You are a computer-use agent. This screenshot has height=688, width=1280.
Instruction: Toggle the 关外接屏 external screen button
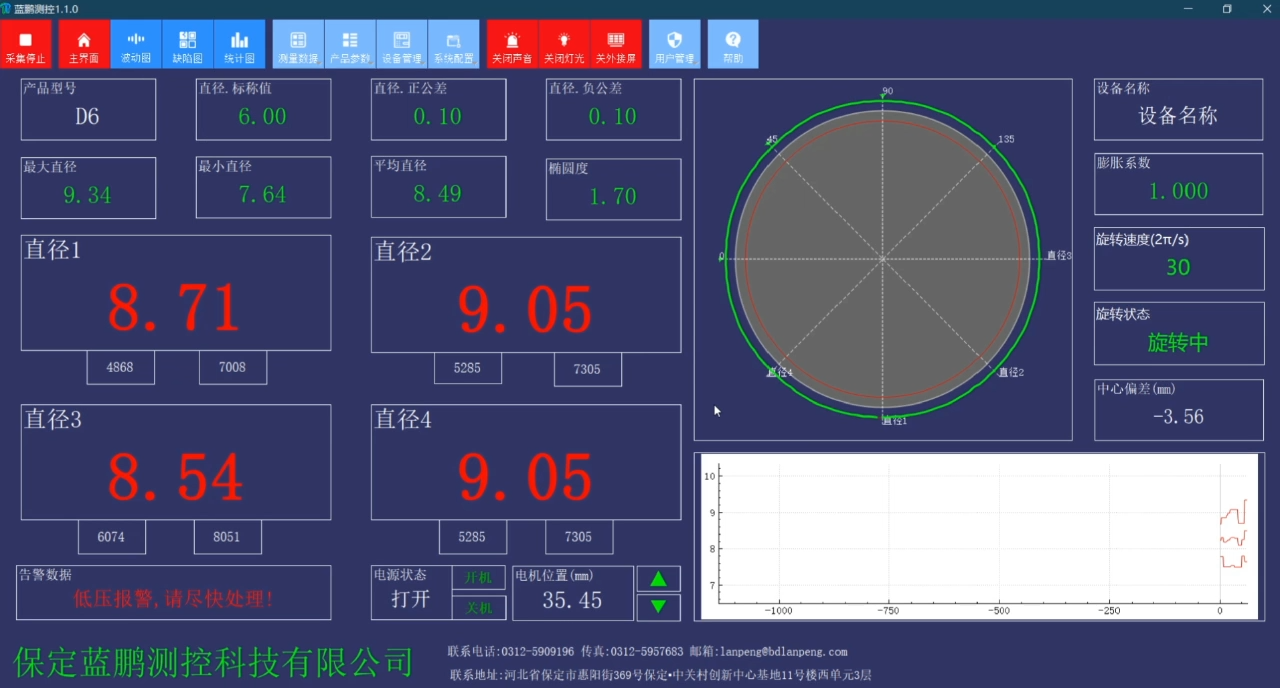click(x=616, y=45)
